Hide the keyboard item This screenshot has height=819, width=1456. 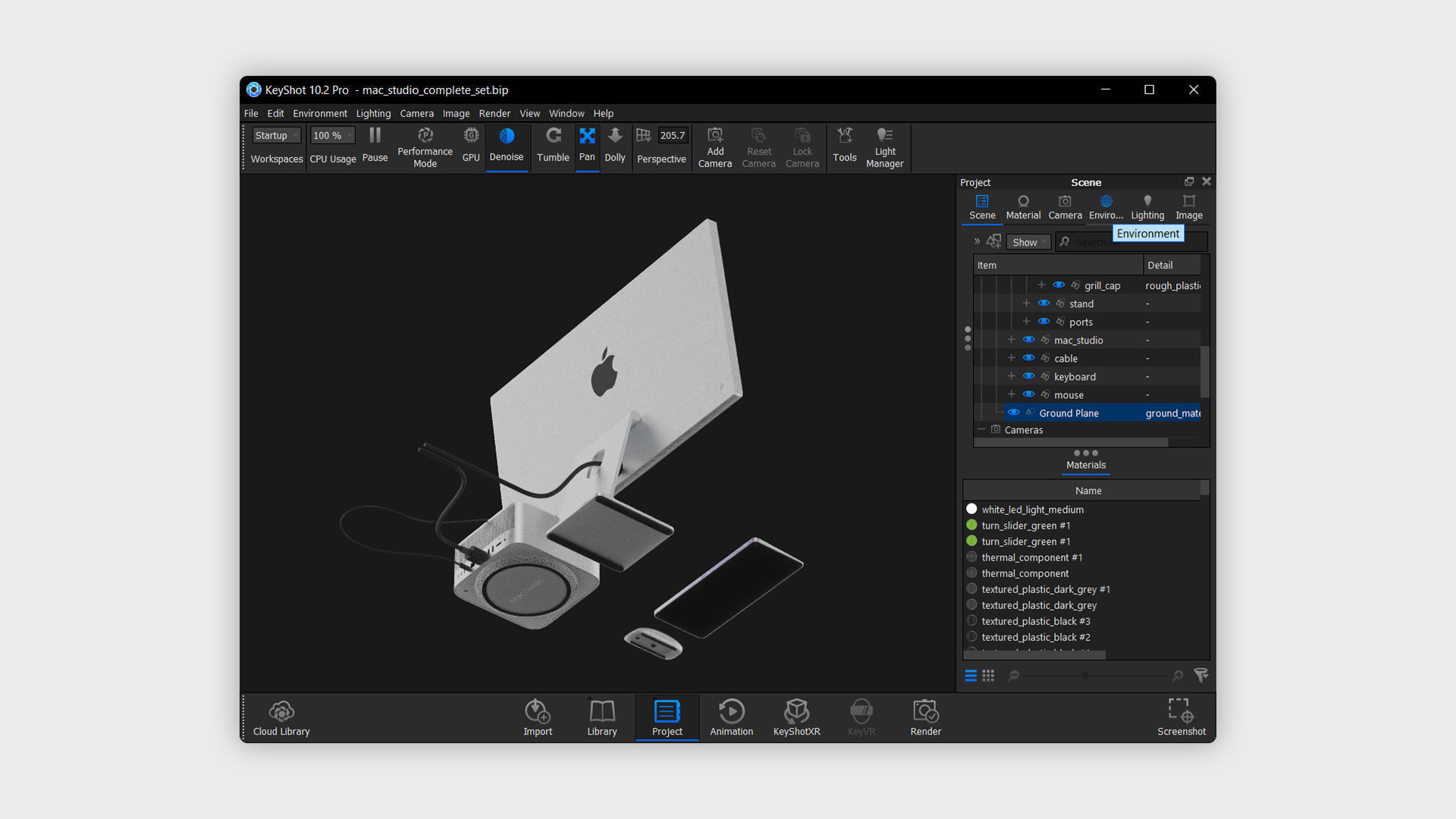tap(1028, 376)
